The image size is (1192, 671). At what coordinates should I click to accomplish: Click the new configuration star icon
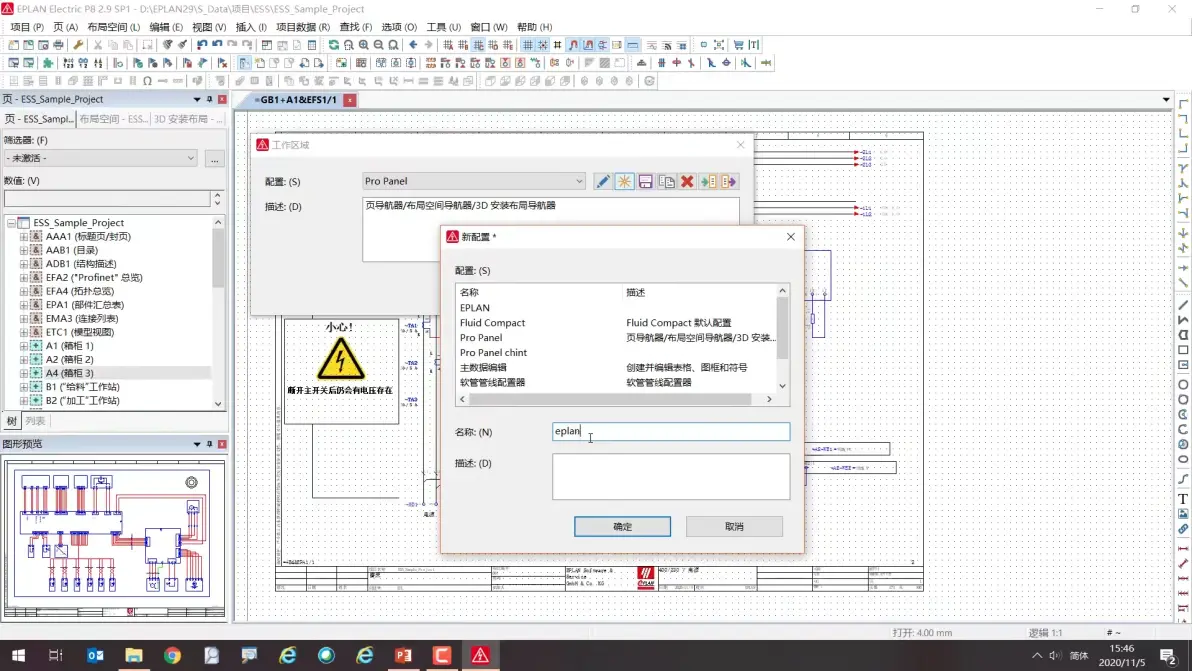(624, 182)
